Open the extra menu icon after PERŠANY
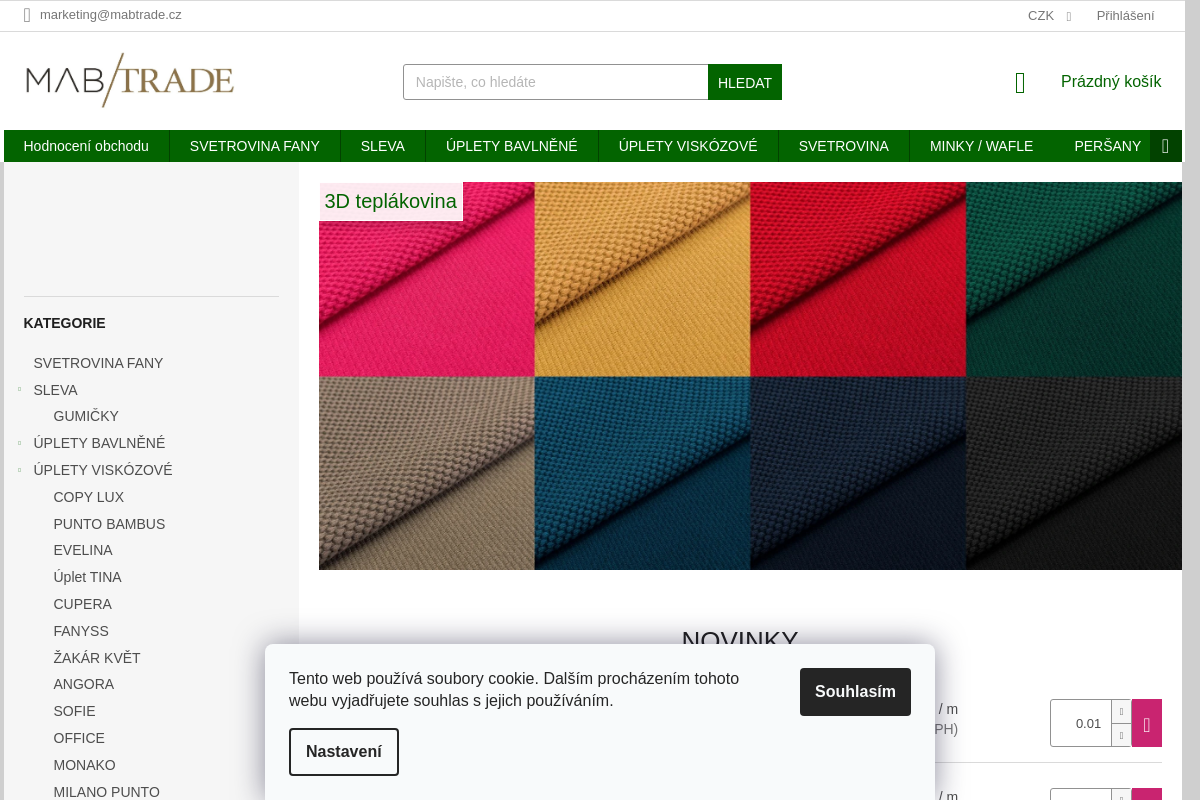The height and width of the screenshot is (800, 1200). [x=1165, y=146]
